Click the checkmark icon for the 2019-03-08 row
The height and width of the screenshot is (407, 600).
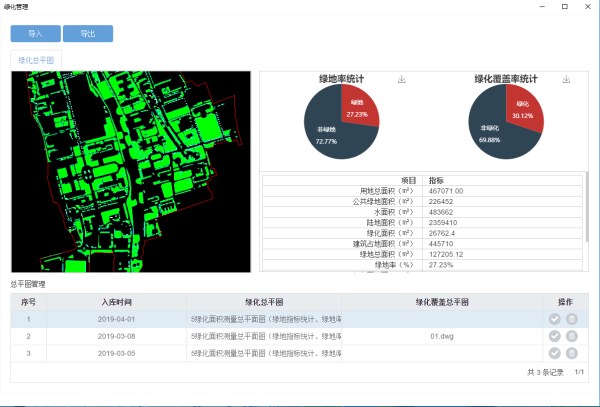coord(555,336)
